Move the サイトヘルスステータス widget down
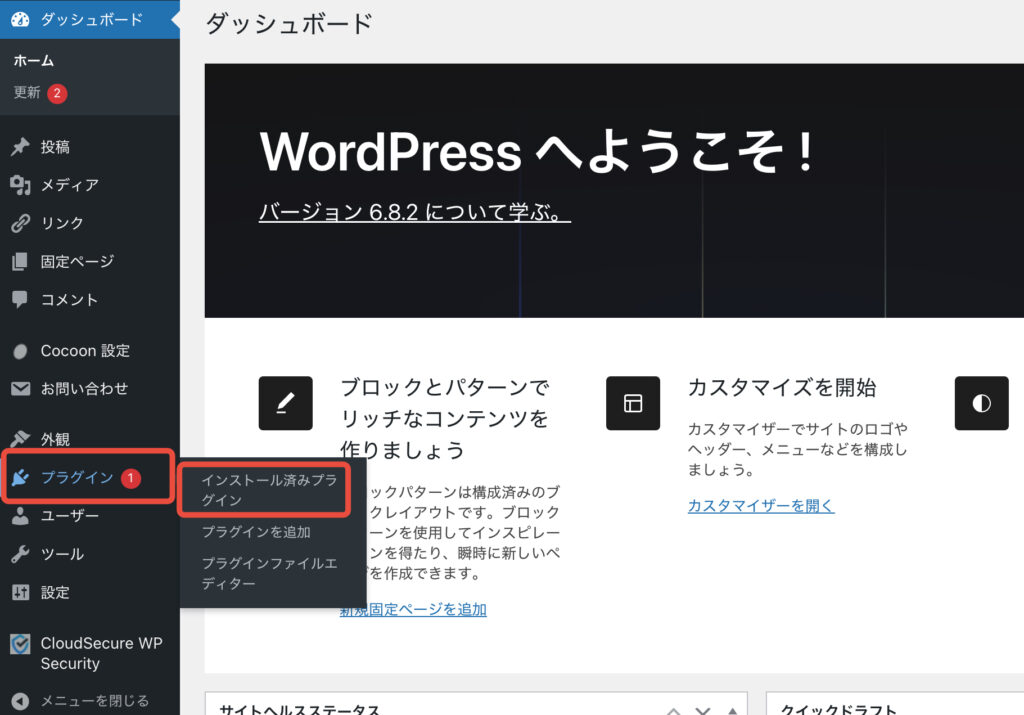 pyautogui.click(x=703, y=710)
